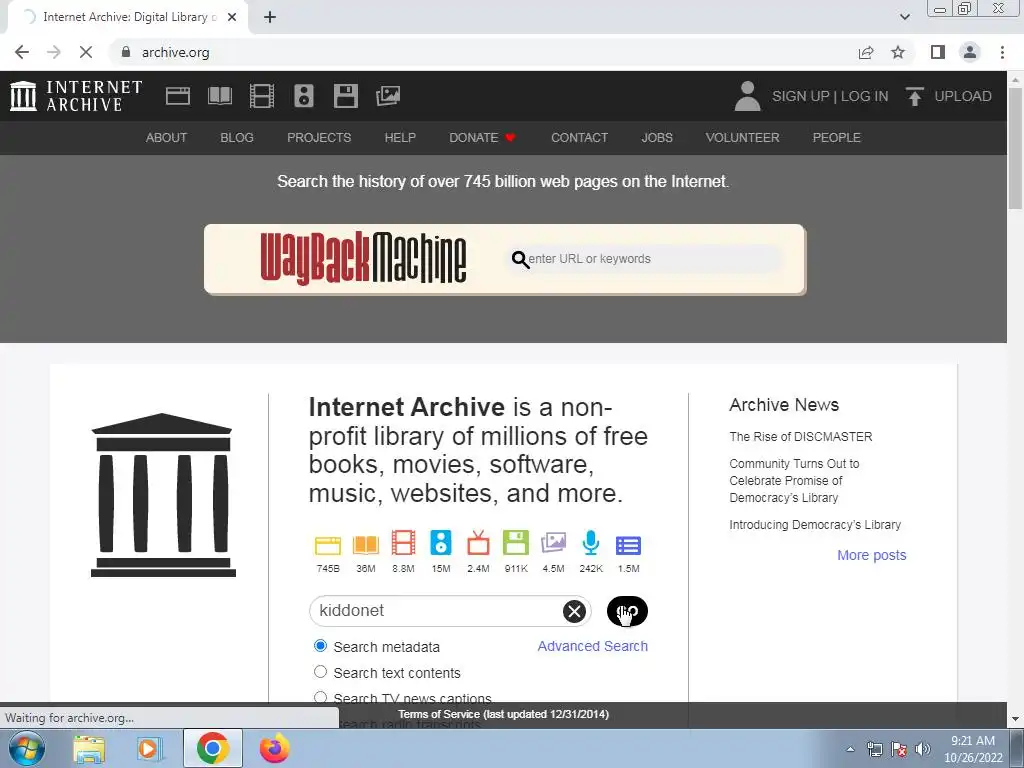Open the VOLUNTEER menu item
Viewport: 1024px width, 768px height.
(743, 138)
